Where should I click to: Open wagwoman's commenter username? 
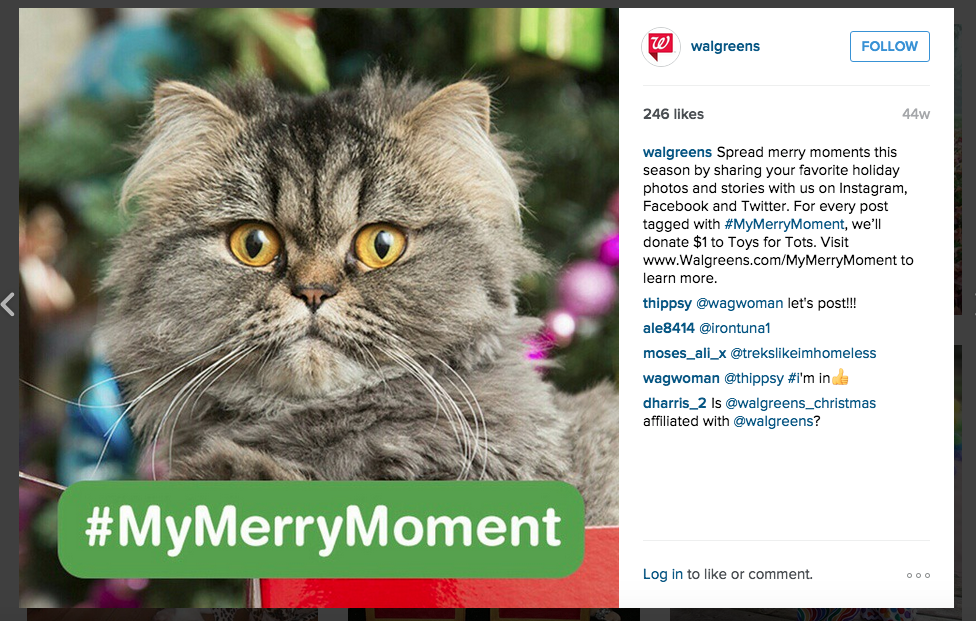681,378
